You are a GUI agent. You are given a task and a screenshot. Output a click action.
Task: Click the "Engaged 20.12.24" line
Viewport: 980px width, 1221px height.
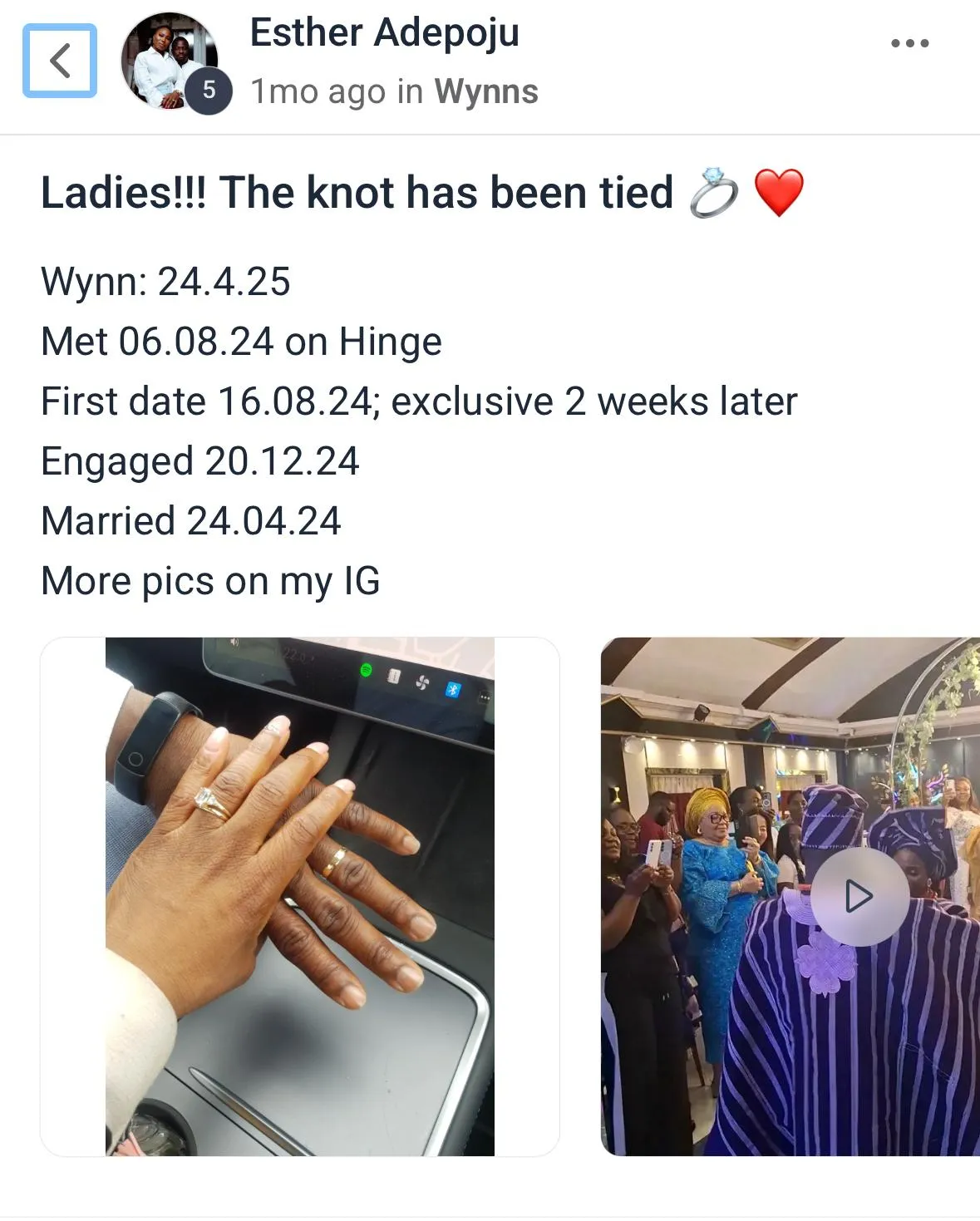point(199,461)
